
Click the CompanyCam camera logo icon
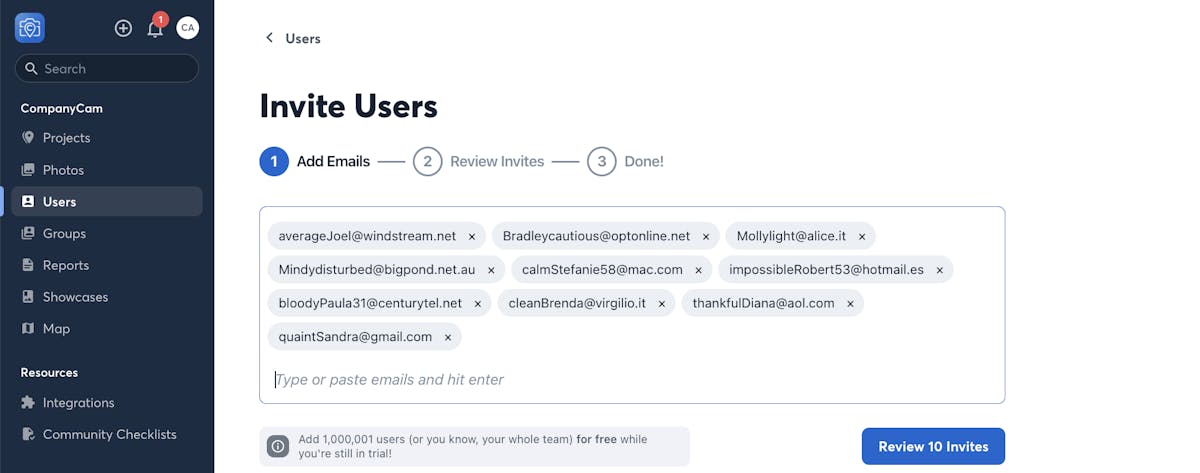coord(30,28)
